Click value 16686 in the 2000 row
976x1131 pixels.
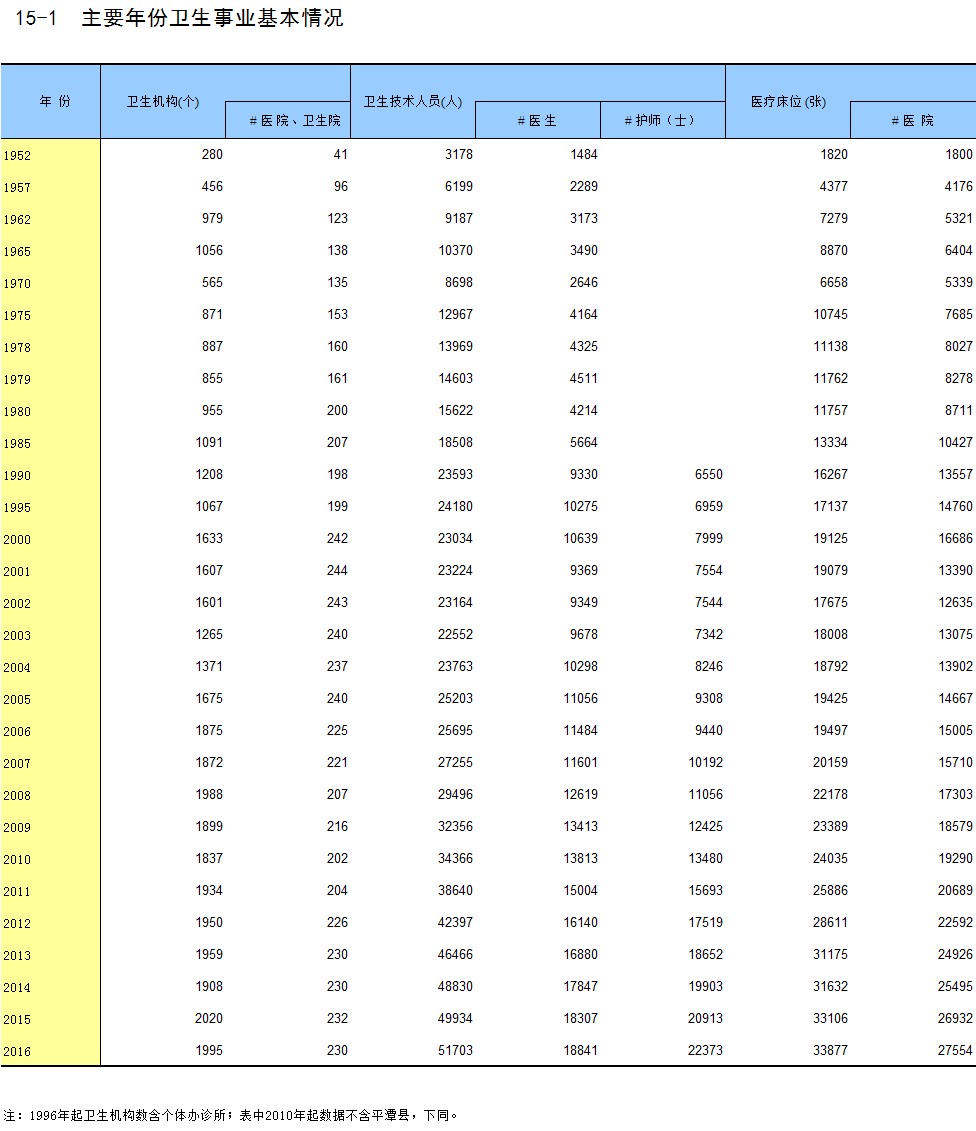(955, 538)
